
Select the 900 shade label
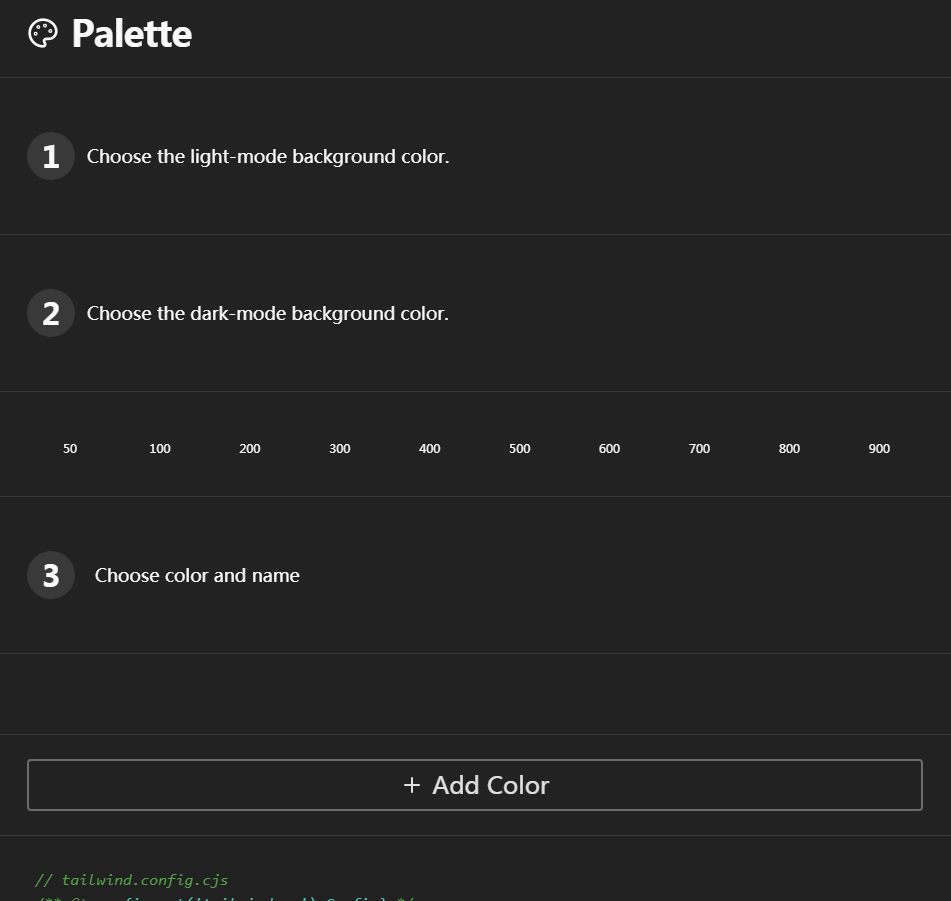[879, 448]
